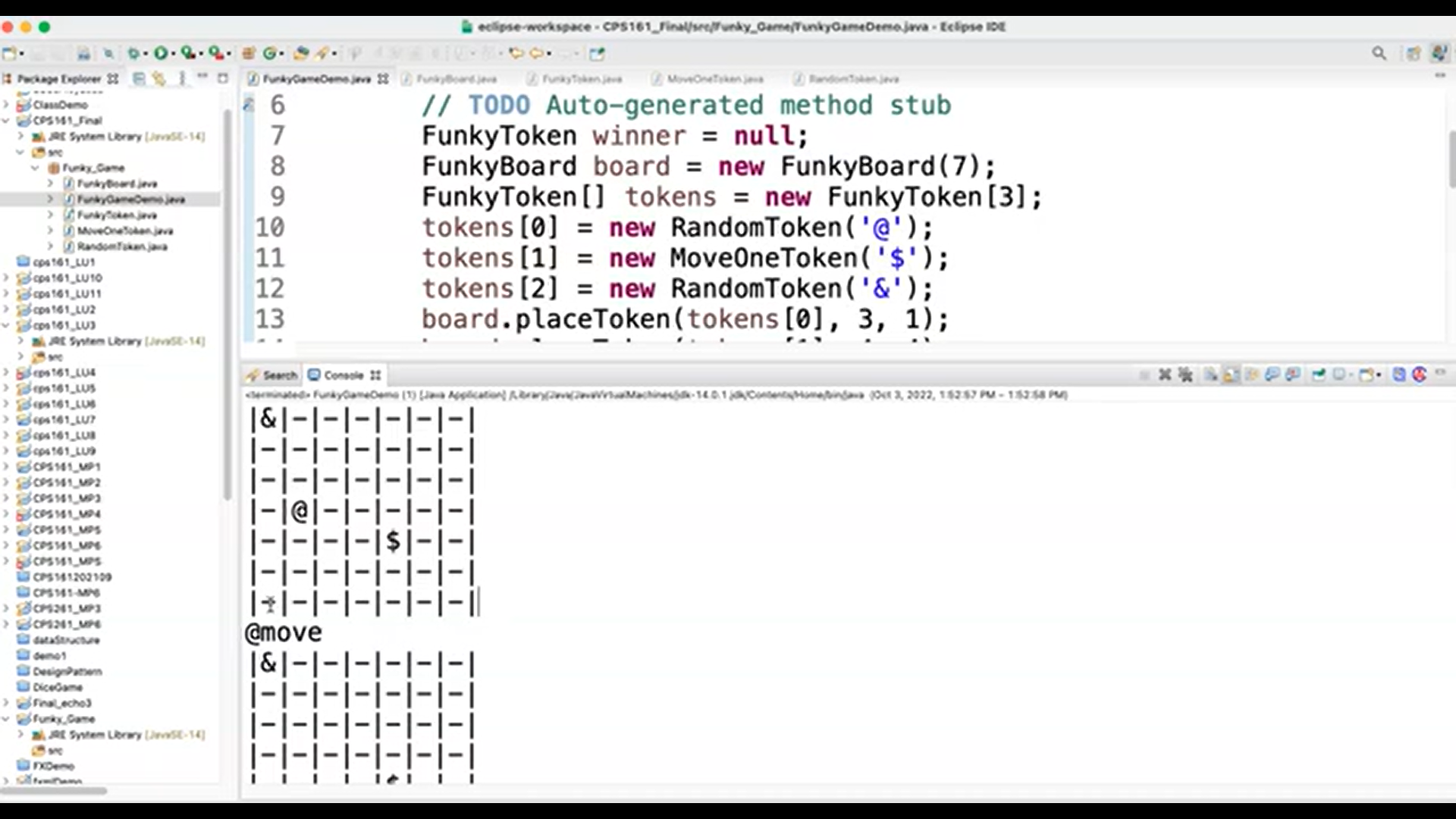
Task: Click Remove Launch icon in console toolbar
Action: click(x=1165, y=375)
